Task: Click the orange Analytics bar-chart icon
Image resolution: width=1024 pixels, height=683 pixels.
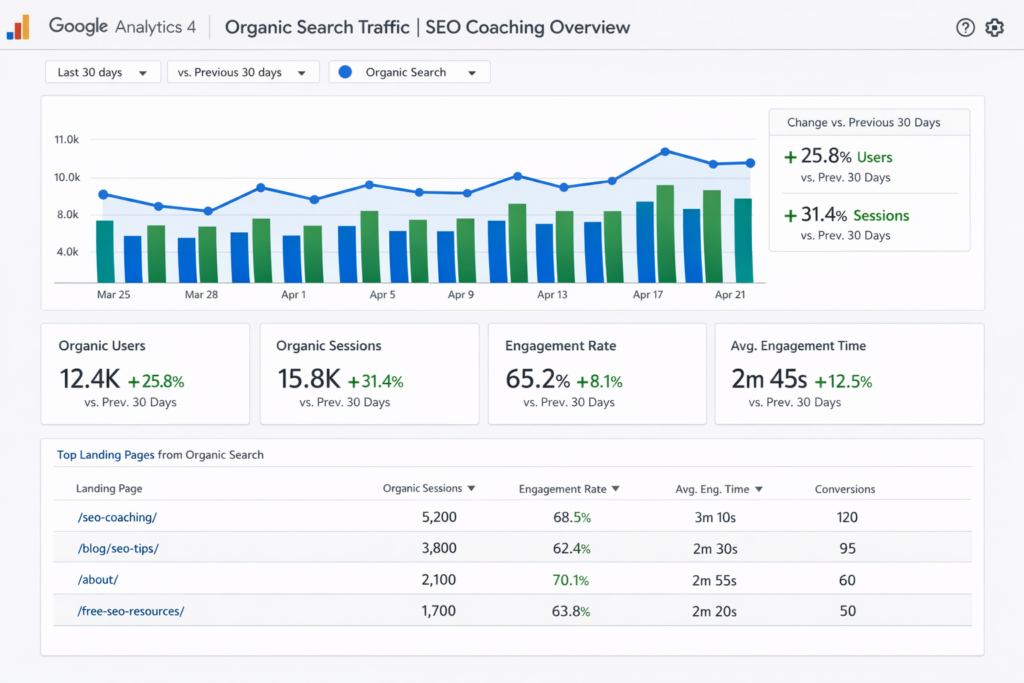Action: [17, 27]
